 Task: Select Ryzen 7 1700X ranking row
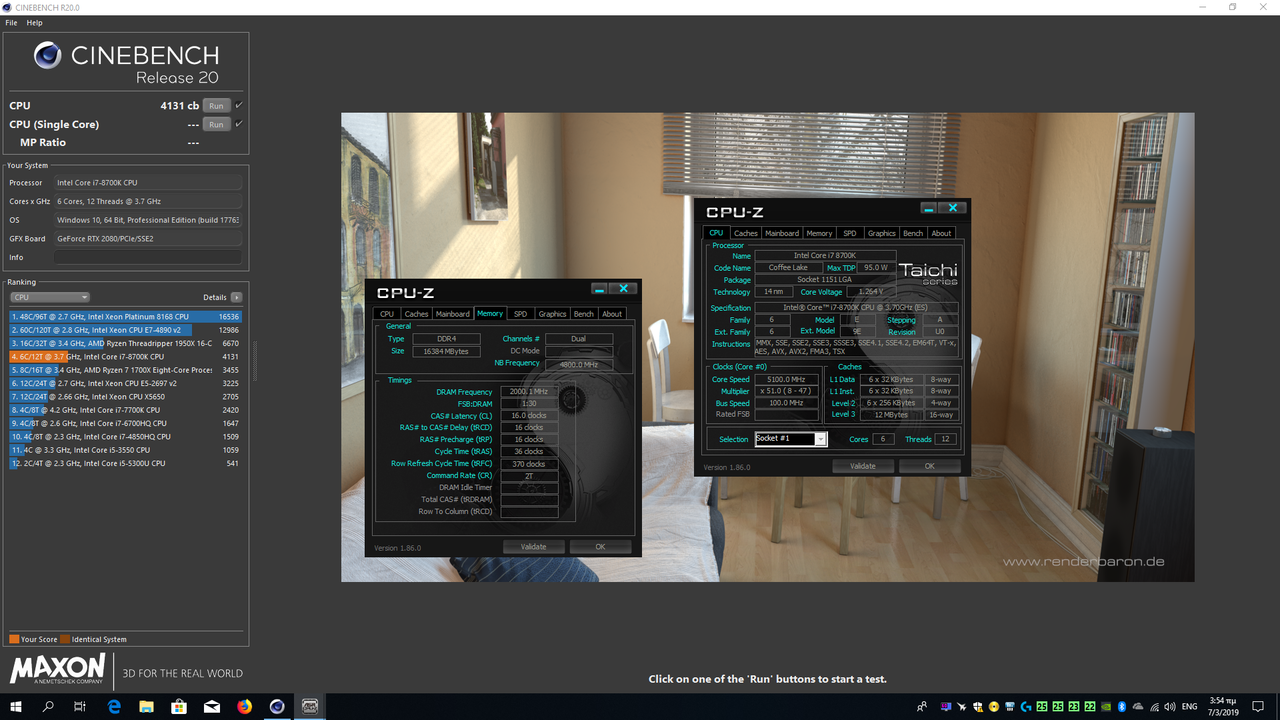(126, 370)
